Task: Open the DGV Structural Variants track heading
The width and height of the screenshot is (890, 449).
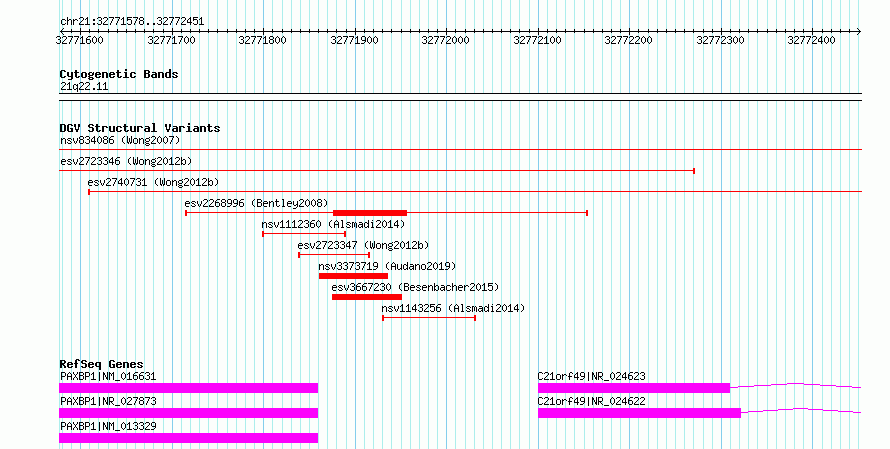Action: tap(140, 128)
